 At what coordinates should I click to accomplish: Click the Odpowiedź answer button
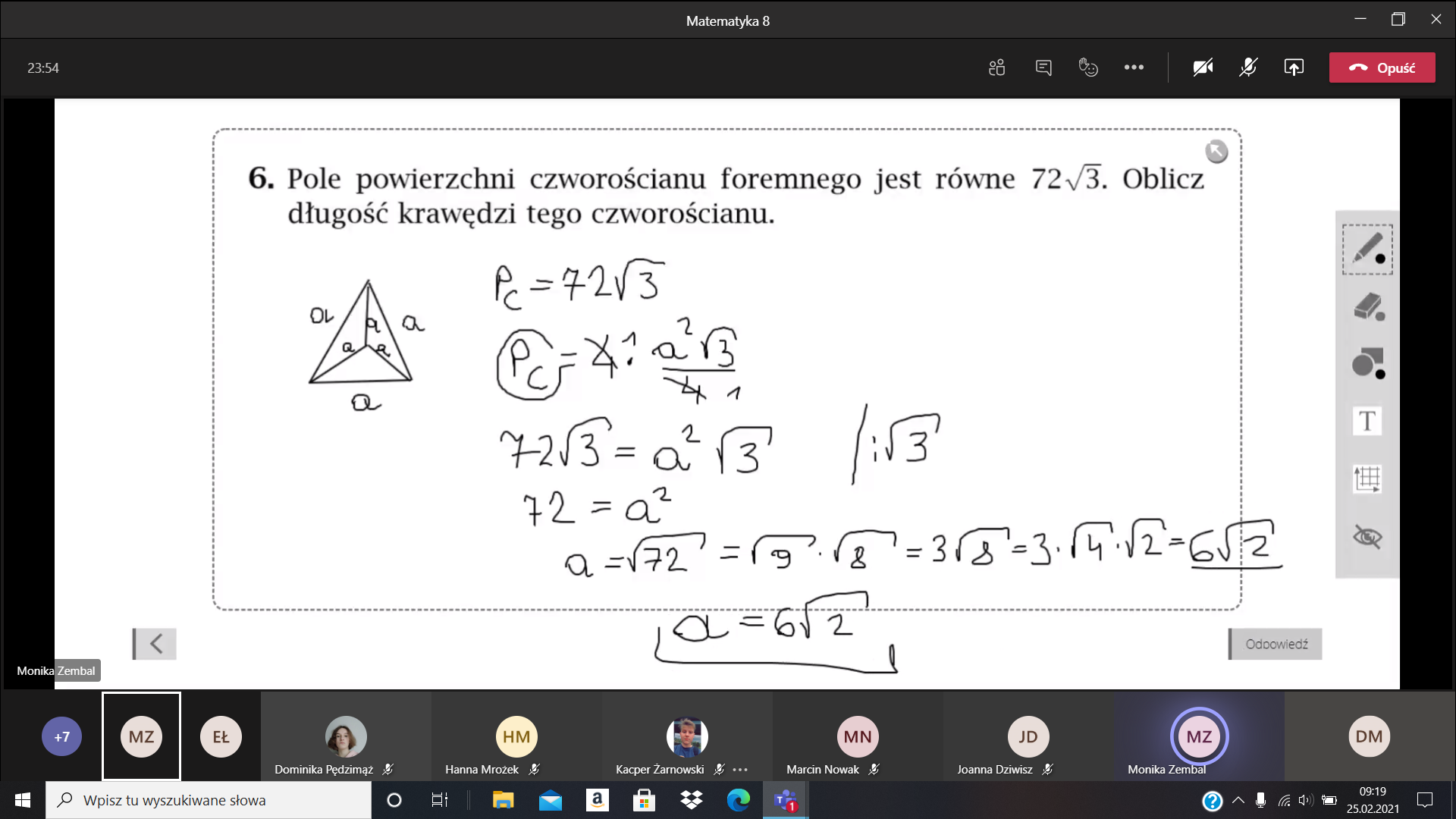(x=1276, y=644)
